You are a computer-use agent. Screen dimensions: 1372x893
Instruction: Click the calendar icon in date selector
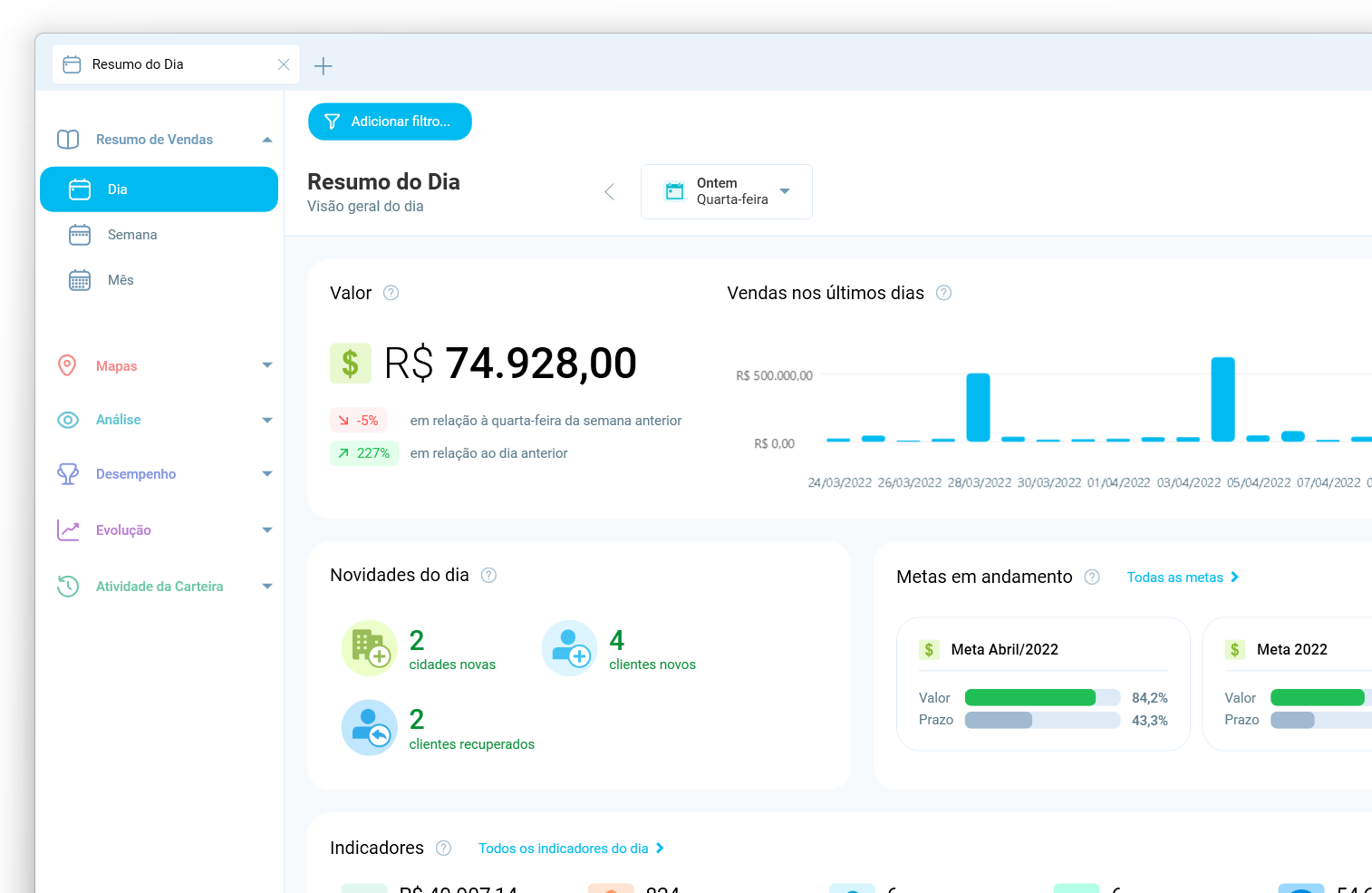click(x=674, y=191)
